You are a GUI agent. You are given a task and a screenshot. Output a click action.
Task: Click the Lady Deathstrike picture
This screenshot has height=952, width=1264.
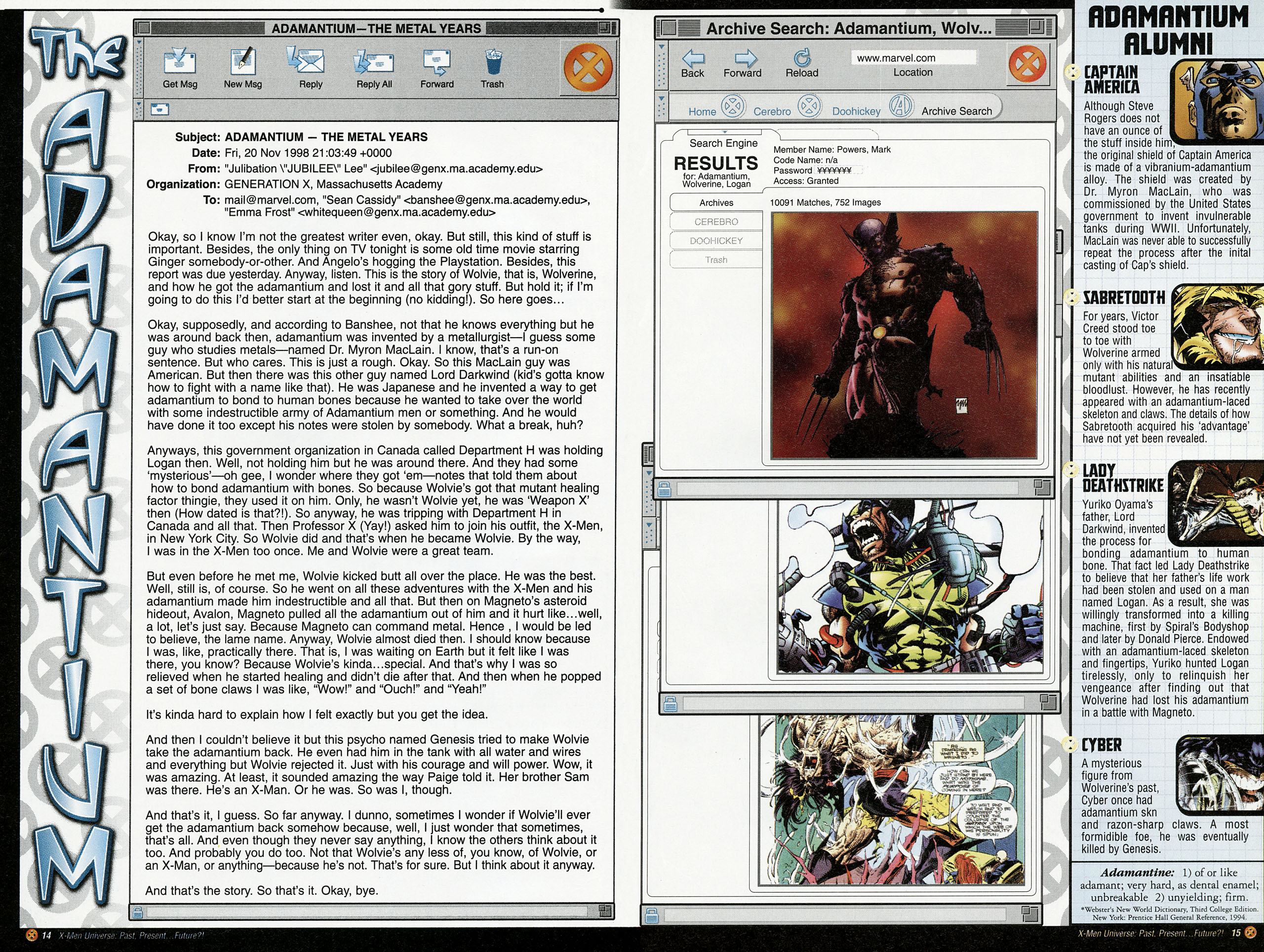click(1217, 503)
